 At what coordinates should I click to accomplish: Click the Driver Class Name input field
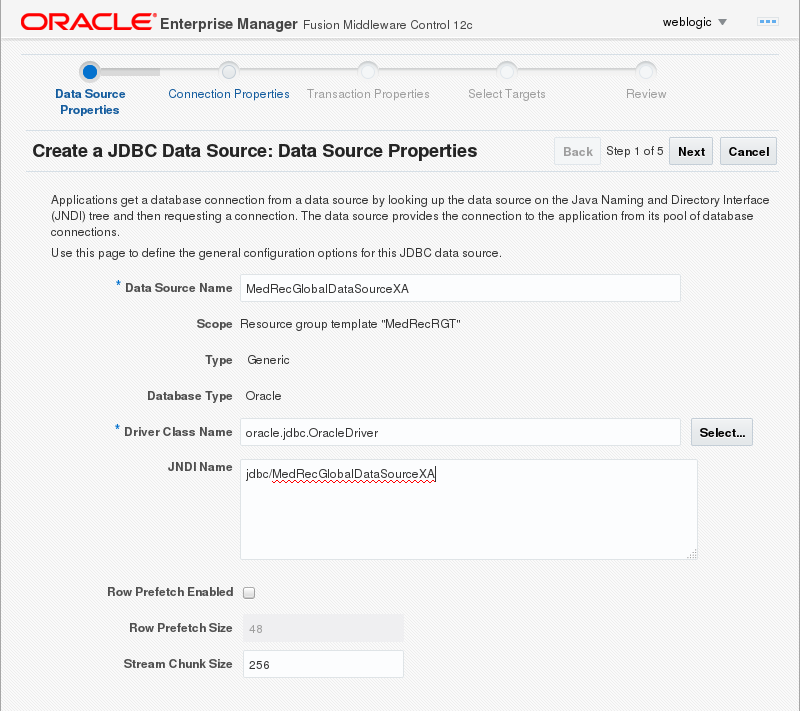(460, 433)
